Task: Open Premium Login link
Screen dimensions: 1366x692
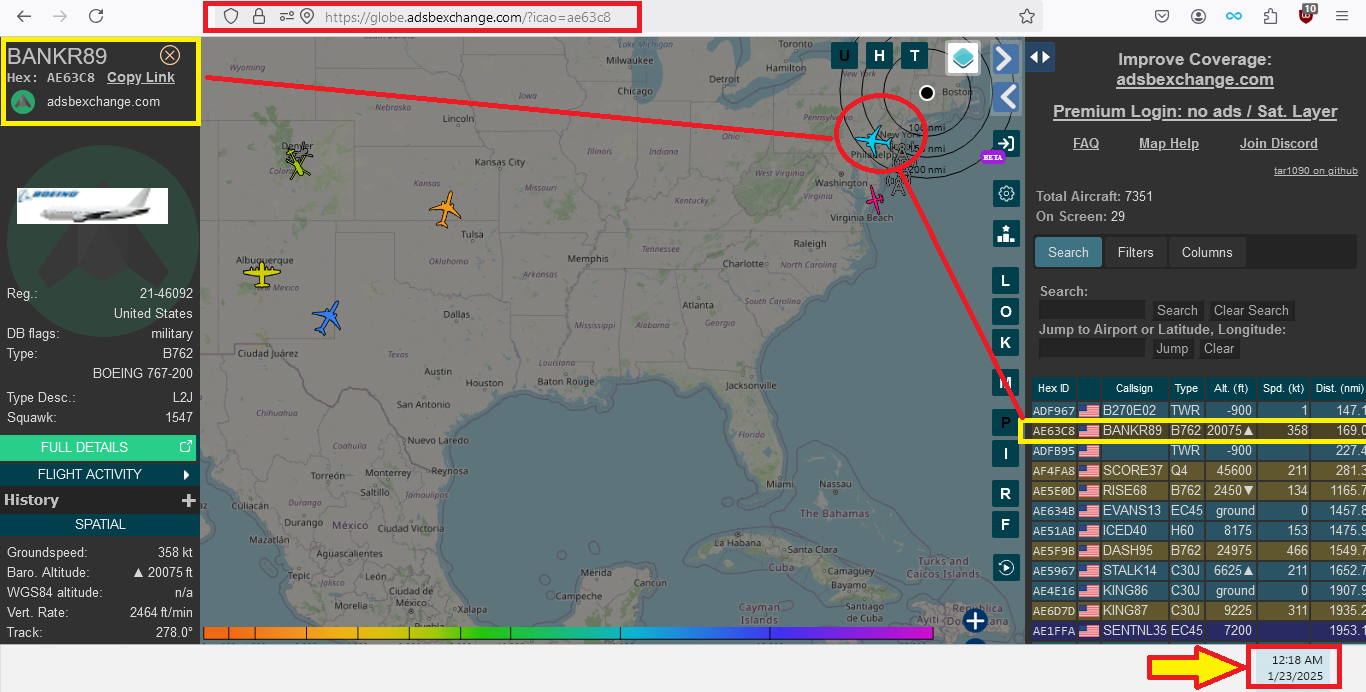Action: [x=1195, y=112]
